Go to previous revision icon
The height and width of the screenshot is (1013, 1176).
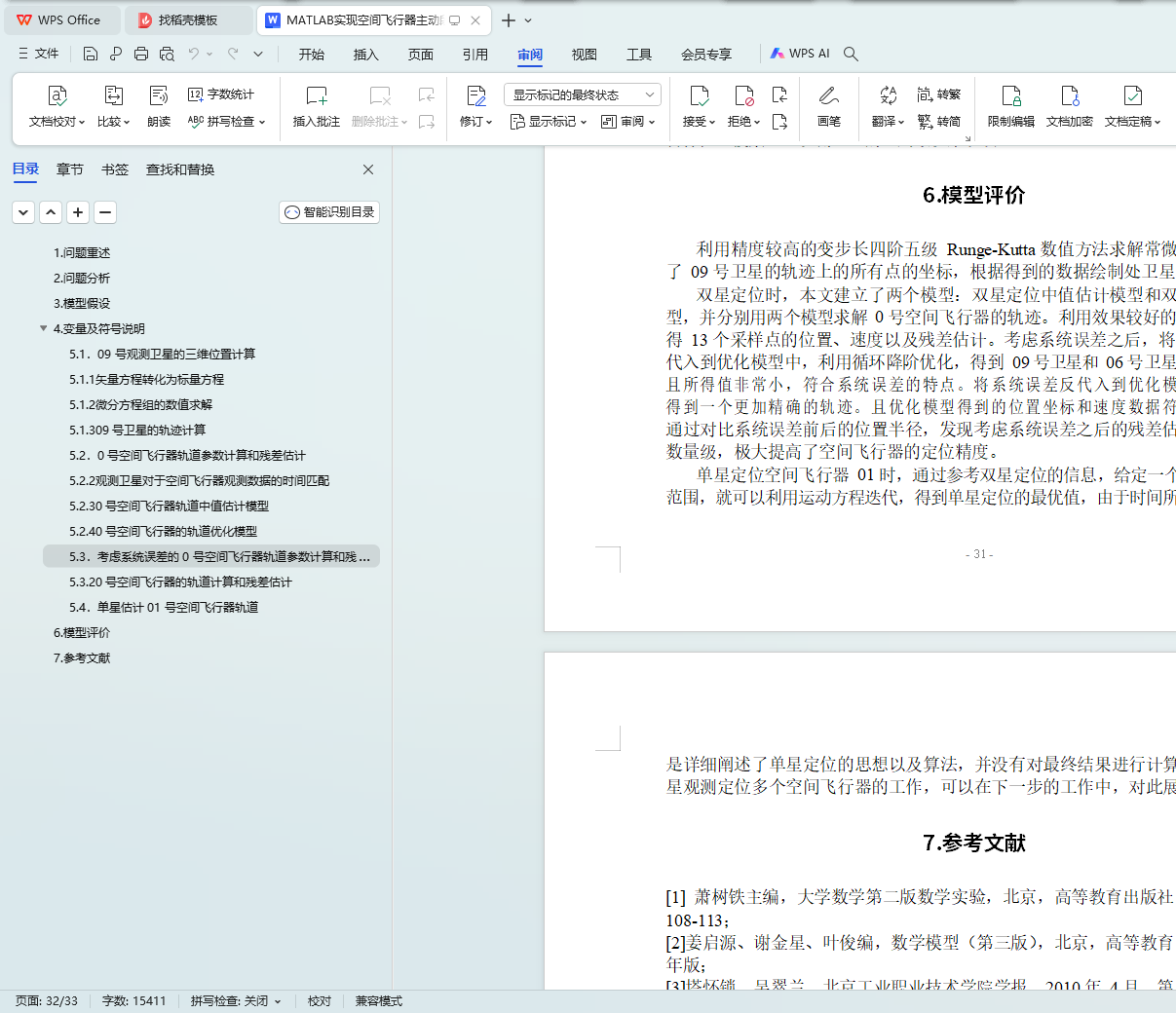tap(779, 94)
